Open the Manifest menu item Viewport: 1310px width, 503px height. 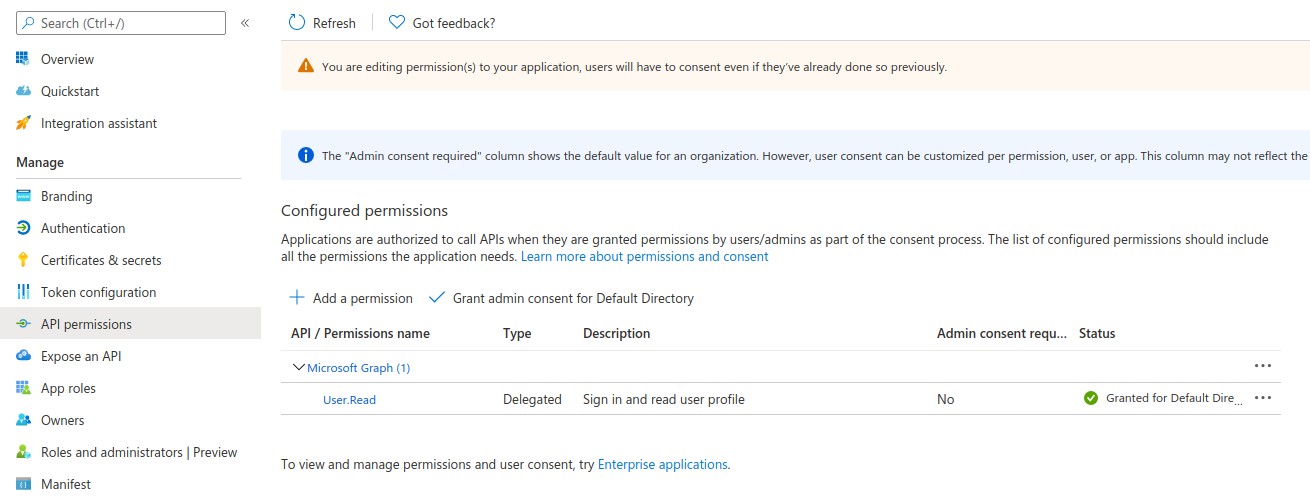tap(66, 484)
